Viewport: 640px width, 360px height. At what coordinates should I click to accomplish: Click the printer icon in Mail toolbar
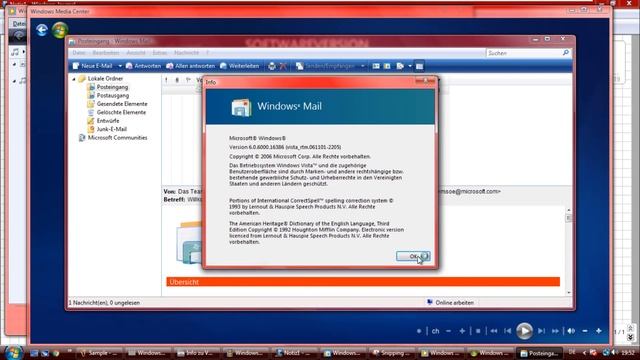(272, 66)
